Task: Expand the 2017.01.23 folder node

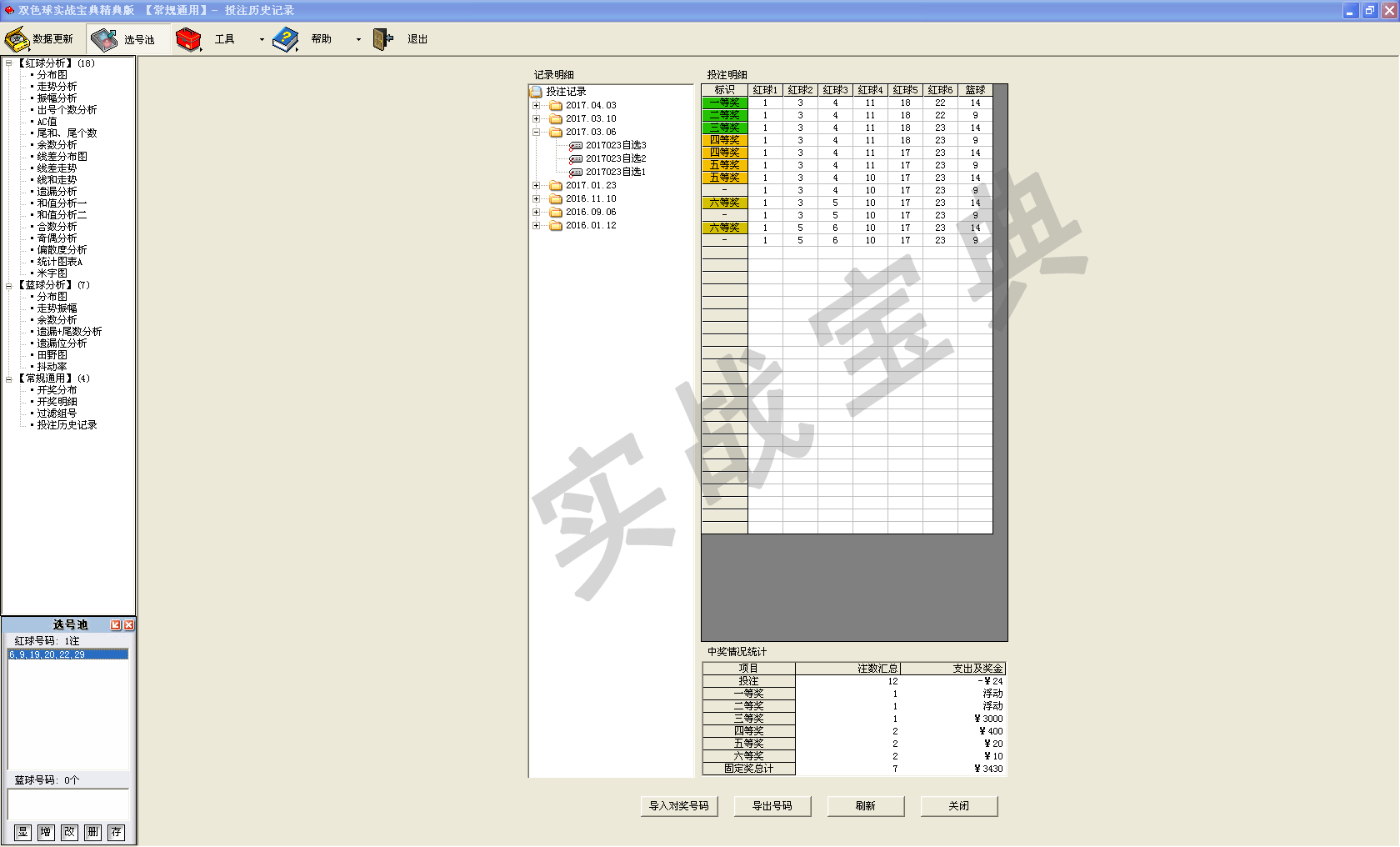Action: click(536, 186)
